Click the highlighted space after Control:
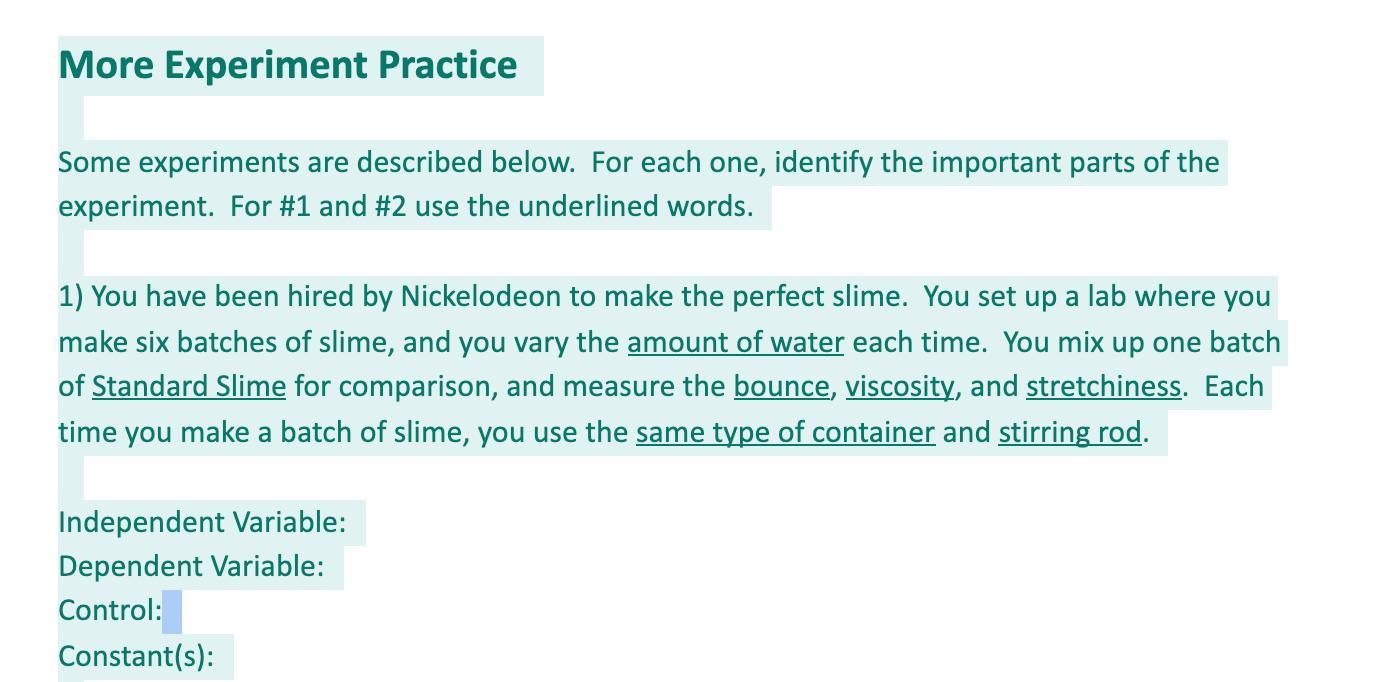The image size is (1374, 682). 172,611
